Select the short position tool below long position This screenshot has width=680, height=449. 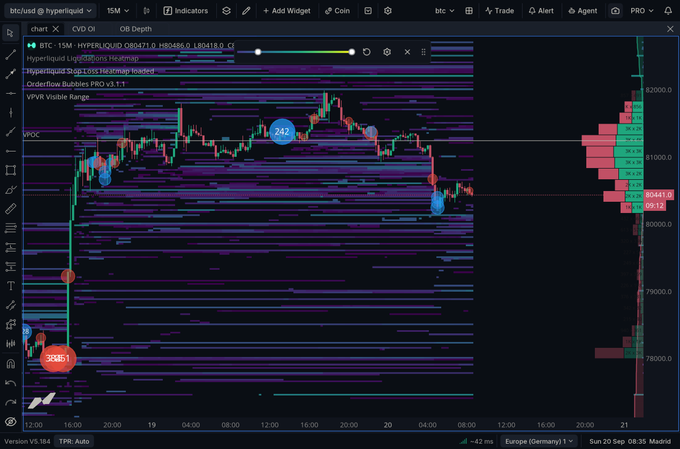pyautogui.click(x=10, y=266)
